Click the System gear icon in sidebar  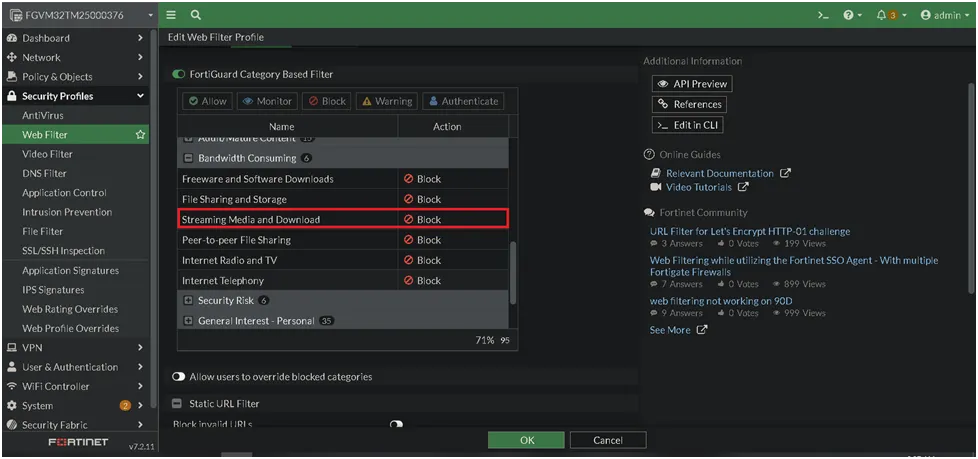11,406
